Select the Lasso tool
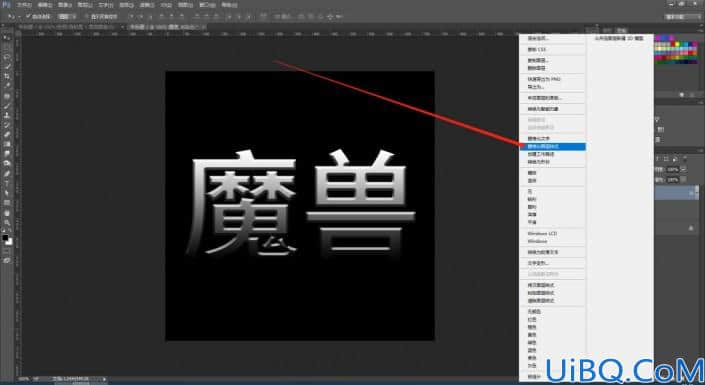705x385 pixels. (7, 57)
